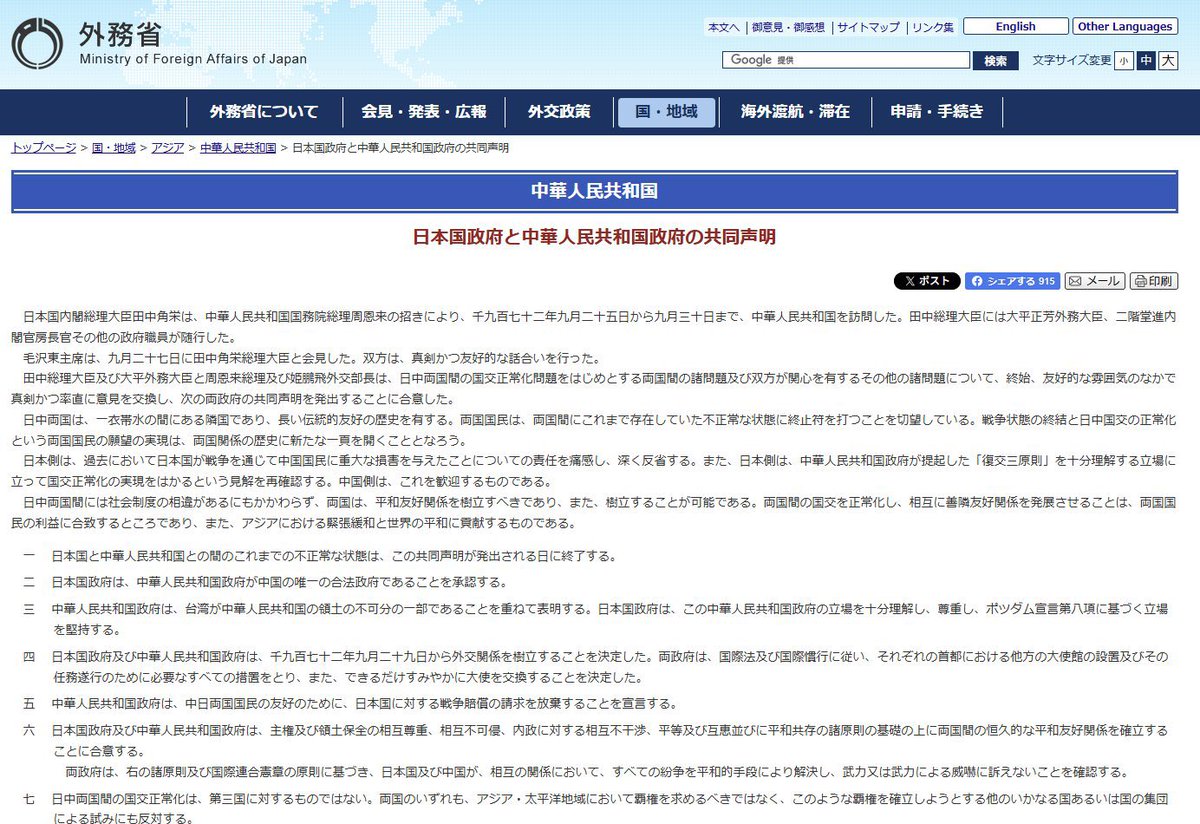
Task: Open the 海外渡航・滞在 menu
Action: [x=795, y=112]
